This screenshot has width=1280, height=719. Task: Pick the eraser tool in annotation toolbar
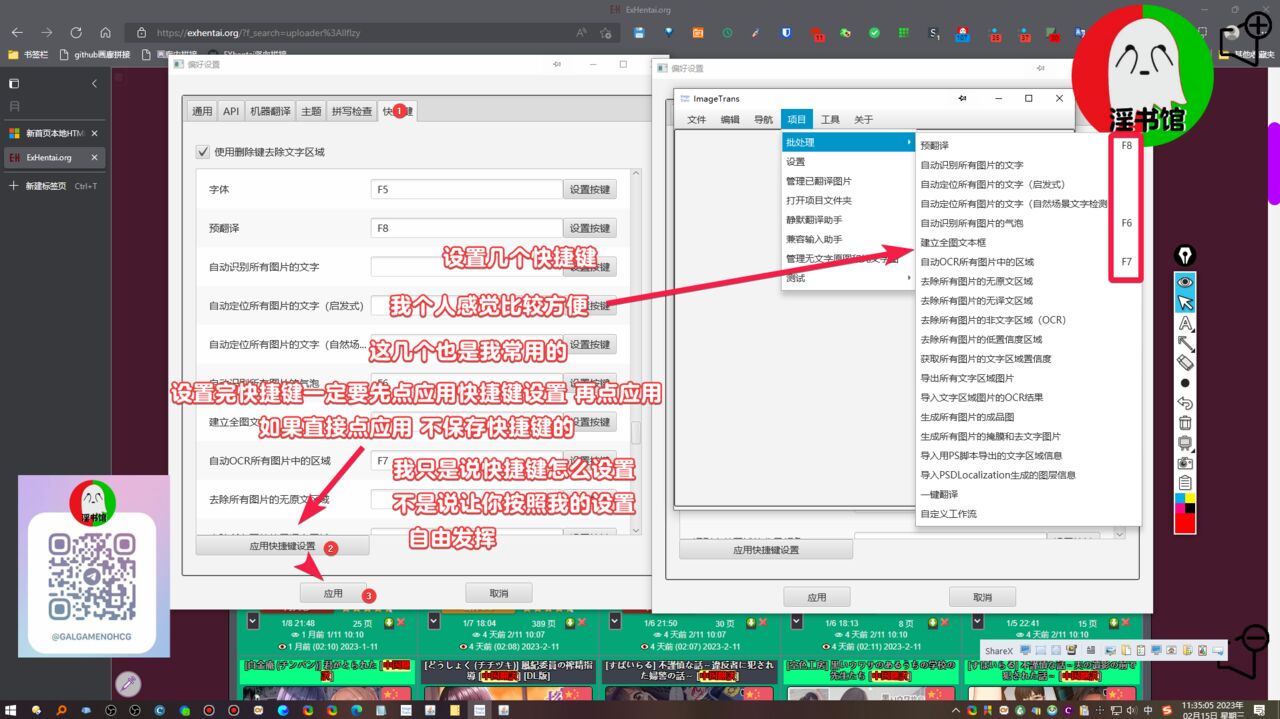coord(1185,362)
